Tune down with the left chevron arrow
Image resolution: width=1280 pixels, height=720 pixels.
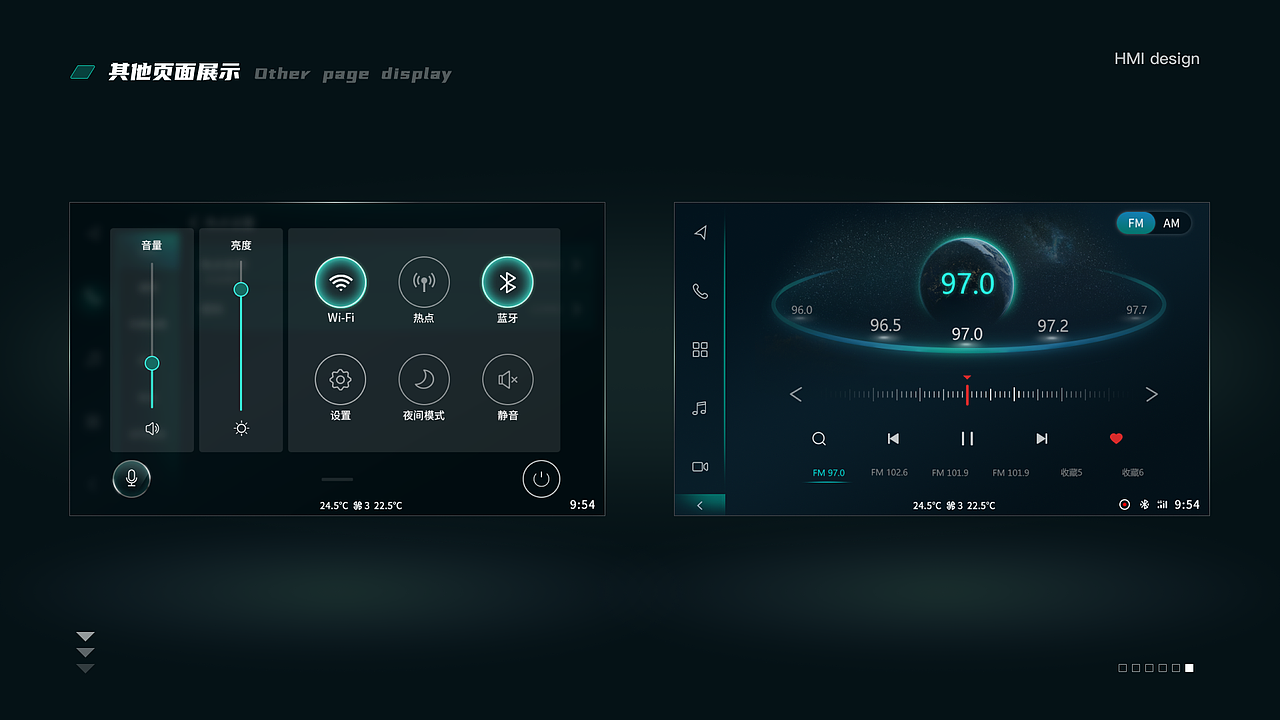(796, 395)
